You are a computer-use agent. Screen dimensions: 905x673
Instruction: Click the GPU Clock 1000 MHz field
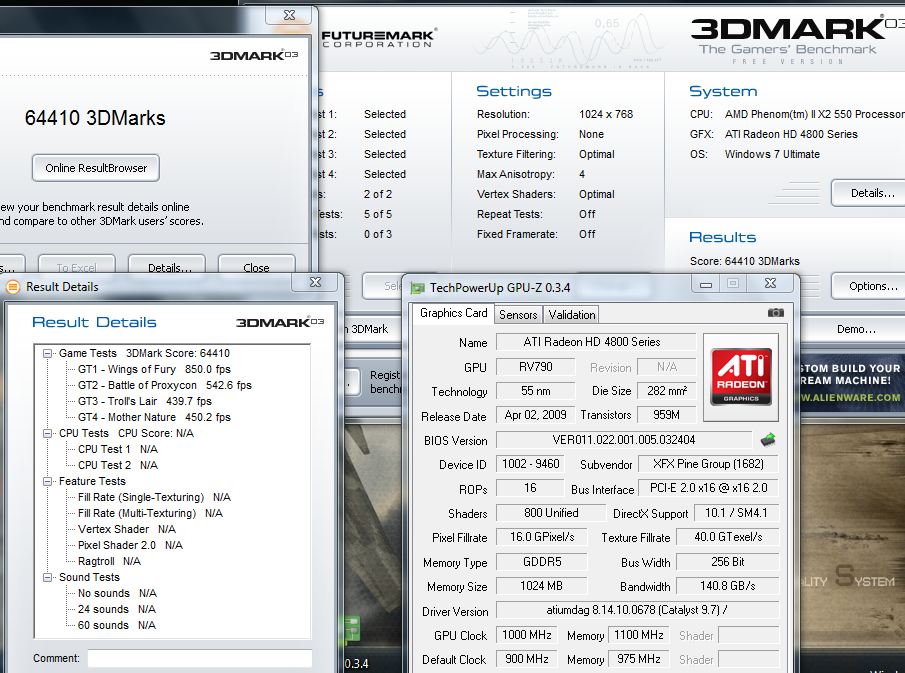[x=526, y=635]
